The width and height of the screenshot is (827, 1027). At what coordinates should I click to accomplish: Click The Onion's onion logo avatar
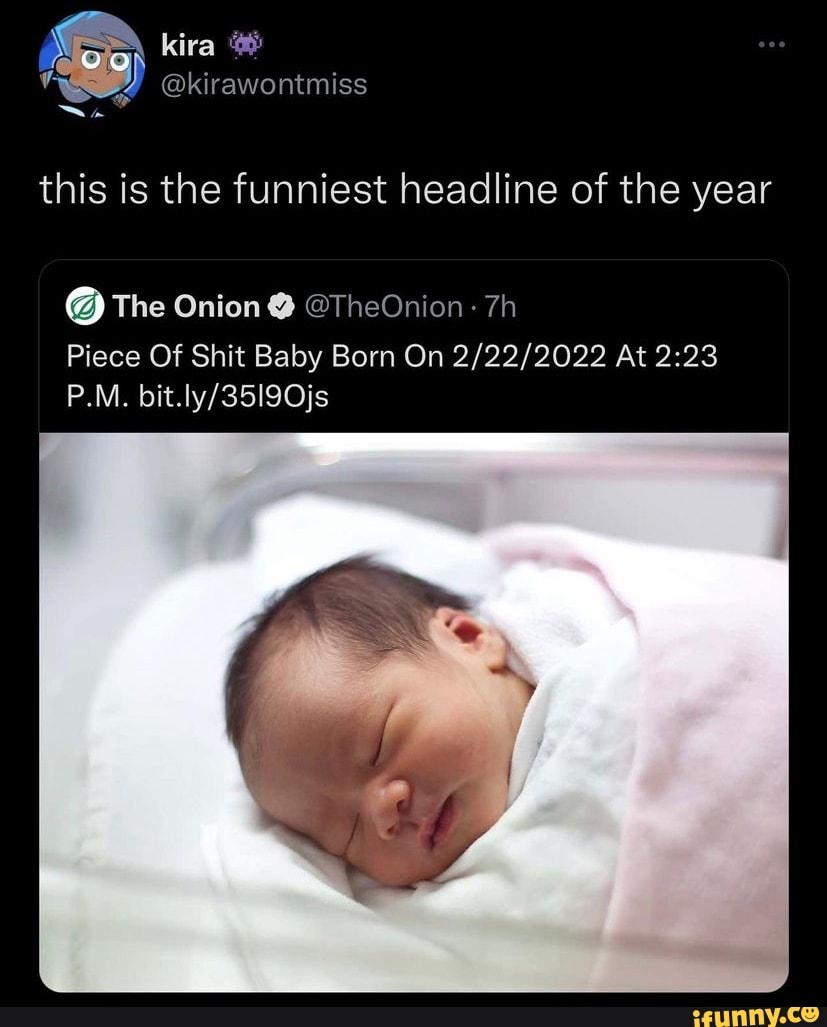(x=84, y=307)
